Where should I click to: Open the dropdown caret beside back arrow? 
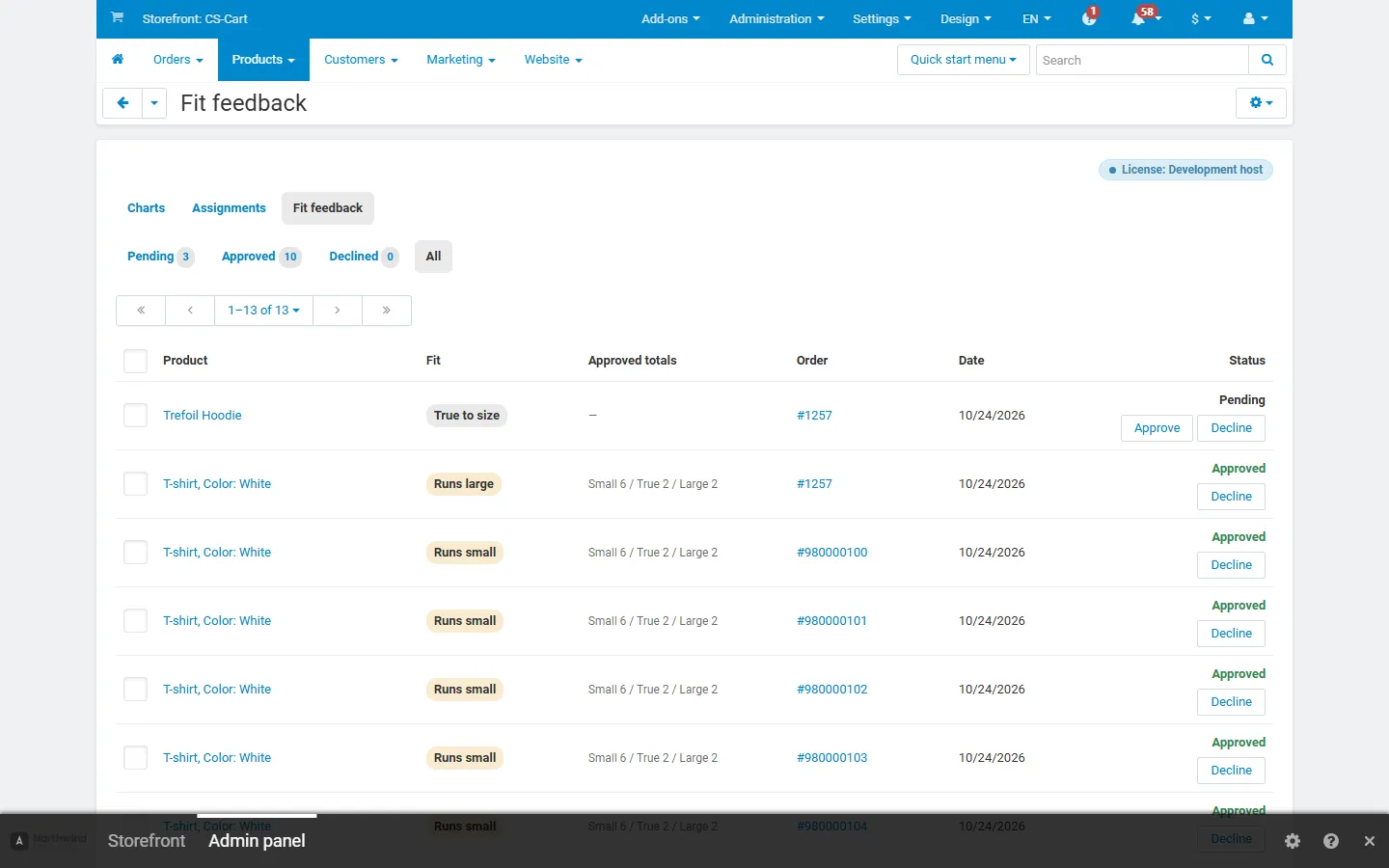[154, 103]
